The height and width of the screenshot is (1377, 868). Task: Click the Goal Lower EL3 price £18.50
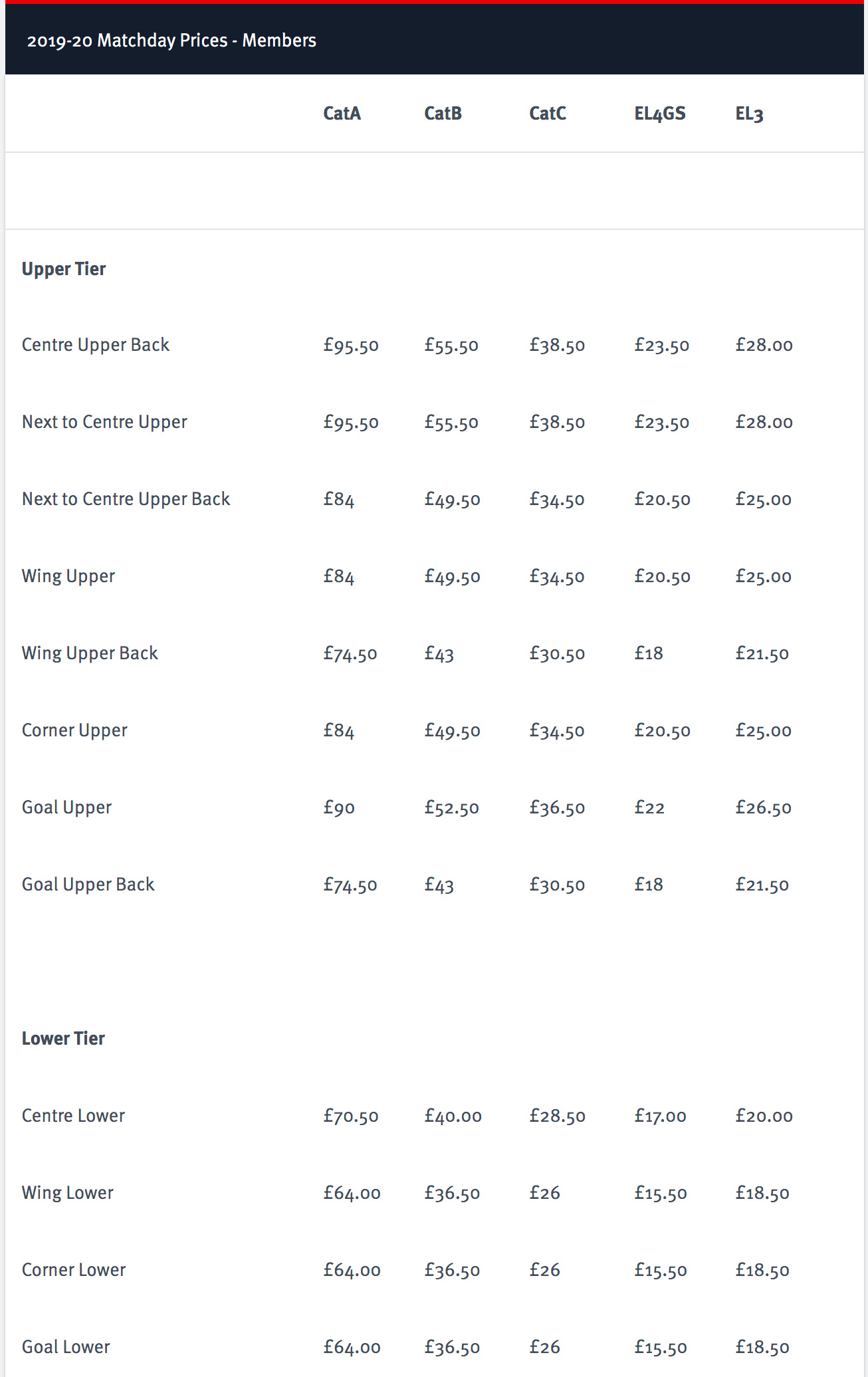pos(762,1347)
